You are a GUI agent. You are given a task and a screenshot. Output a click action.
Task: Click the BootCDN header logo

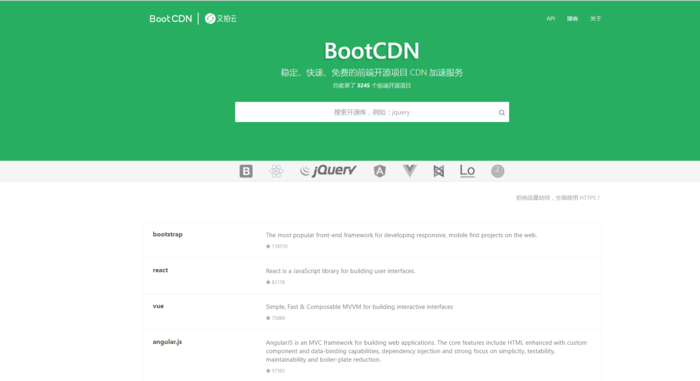171,18
